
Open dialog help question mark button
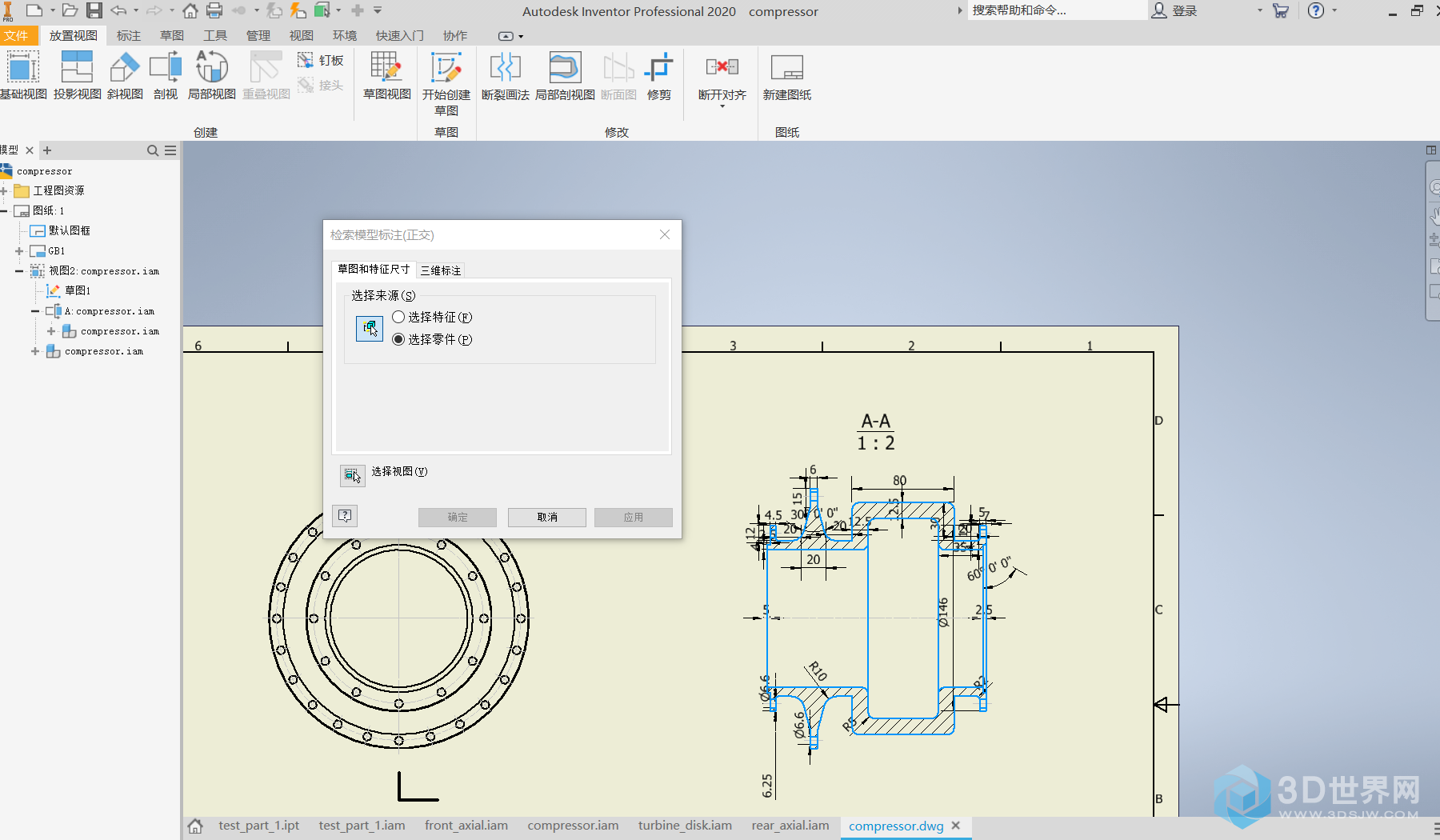tap(345, 516)
